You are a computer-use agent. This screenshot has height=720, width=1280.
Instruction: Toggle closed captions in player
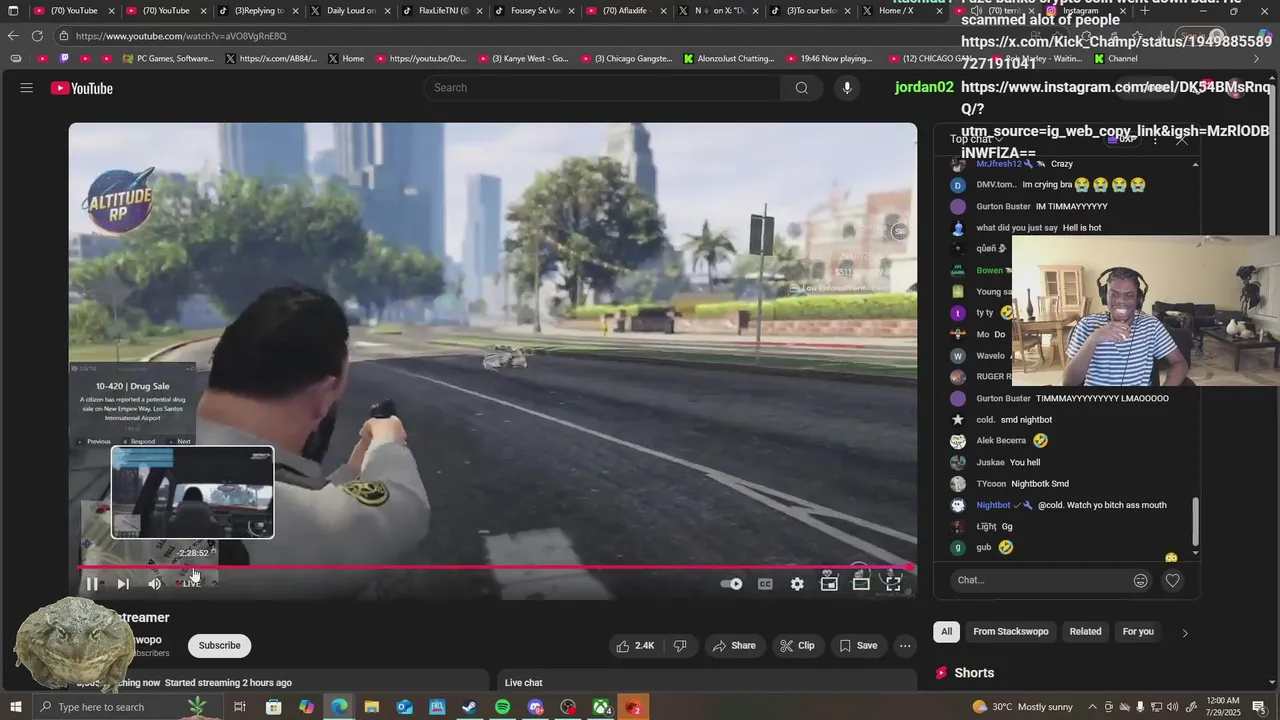click(765, 584)
